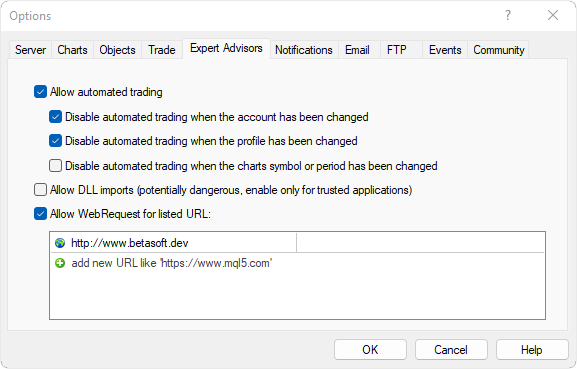Select the FTP tab
This screenshot has width=577, height=369.
pos(397,50)
